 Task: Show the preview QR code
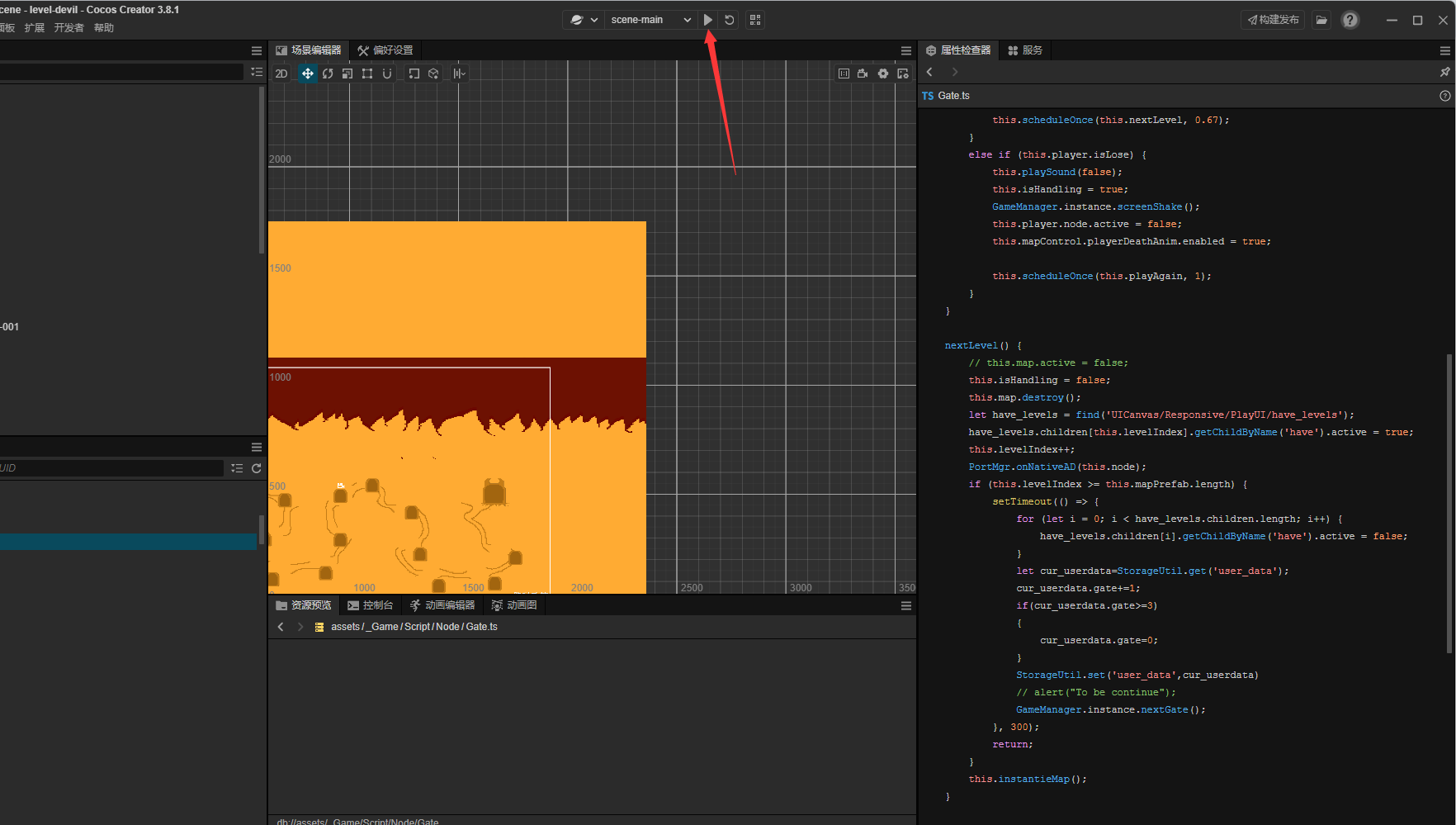pos(755,20)
